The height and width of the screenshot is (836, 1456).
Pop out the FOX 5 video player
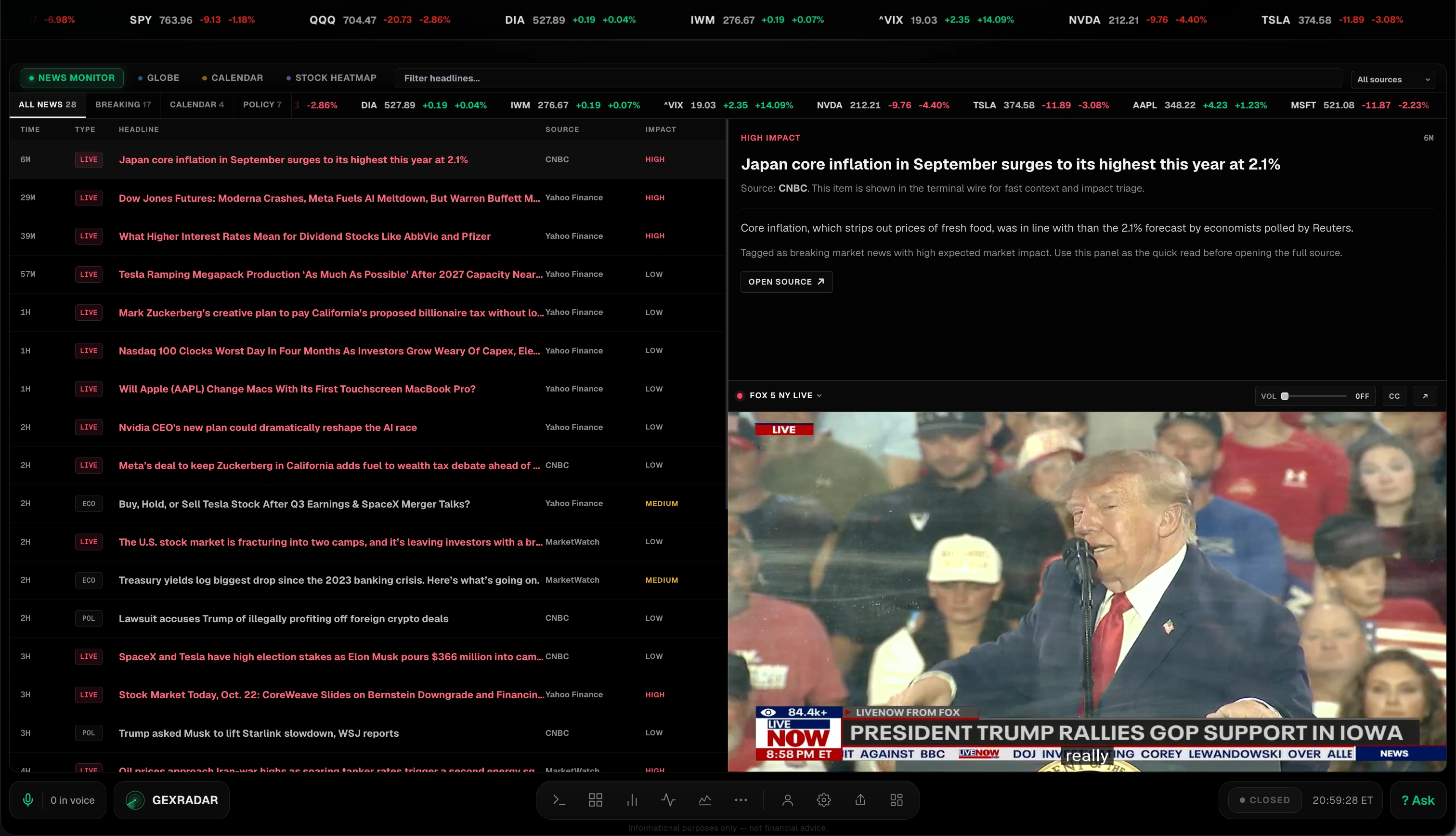click(x=1425, y=396)
